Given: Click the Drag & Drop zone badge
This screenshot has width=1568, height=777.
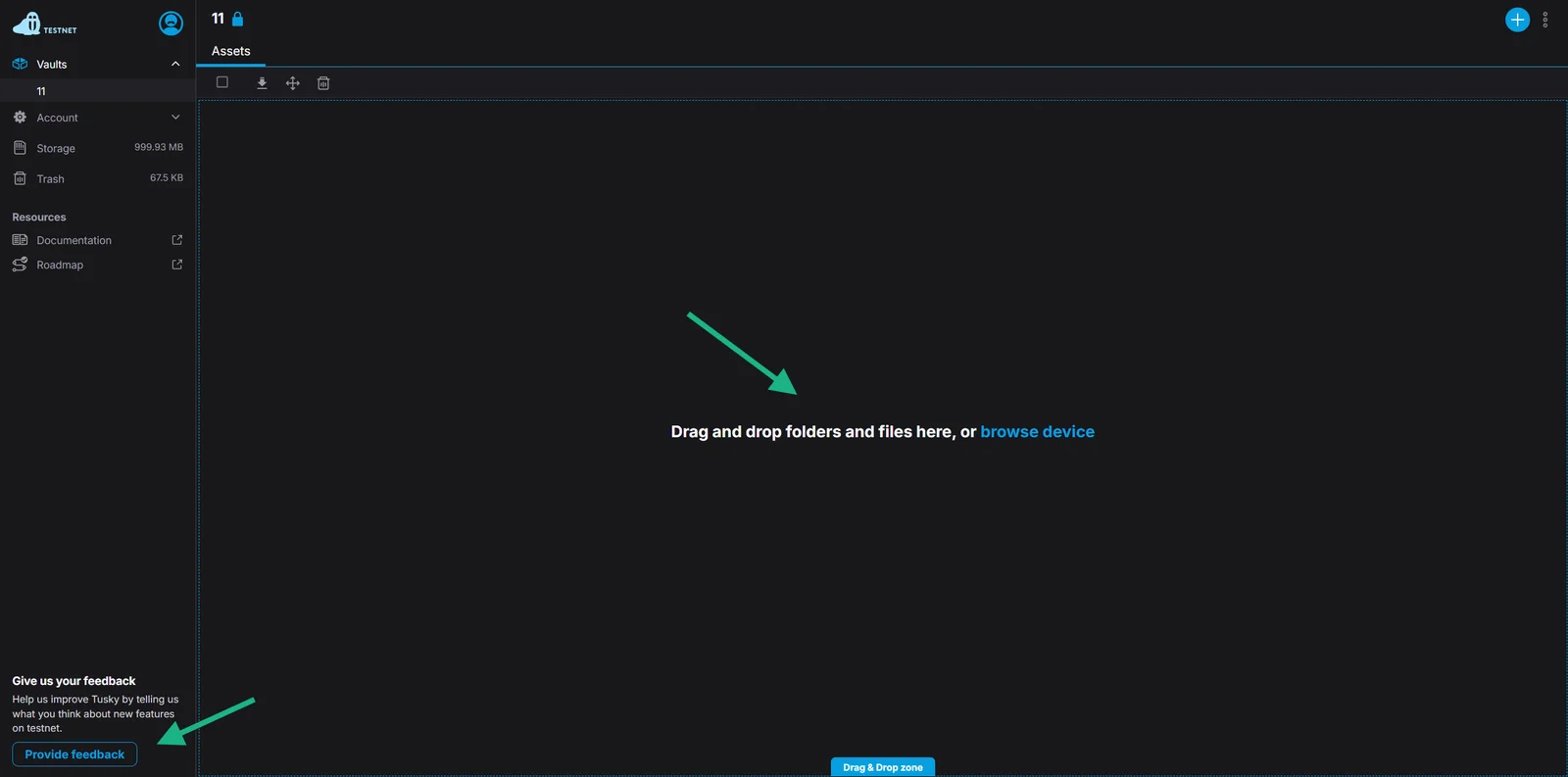Looking at the screenshot, I should [x=882, y=767].
